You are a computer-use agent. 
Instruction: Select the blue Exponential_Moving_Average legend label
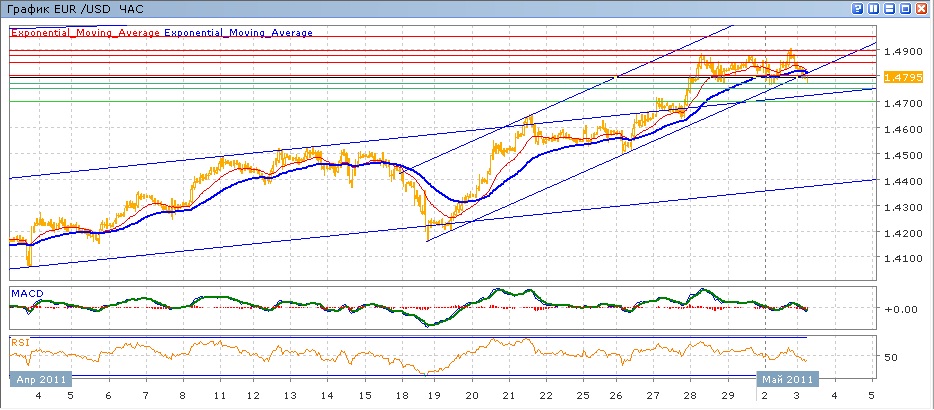pyautogui.click(x=238, y=33)
